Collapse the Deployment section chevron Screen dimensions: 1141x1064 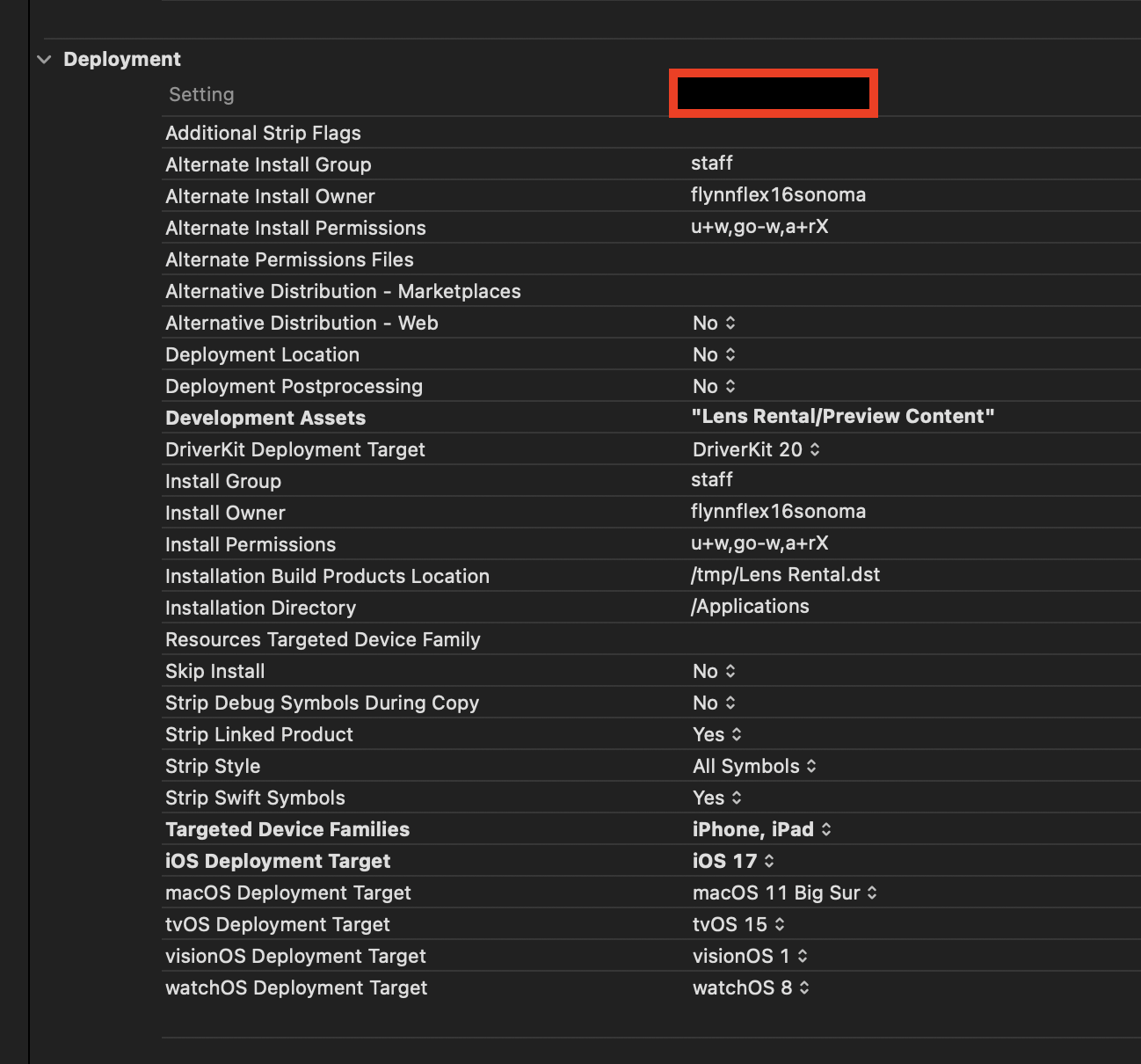pyautogui.click(x=45, y=60)
